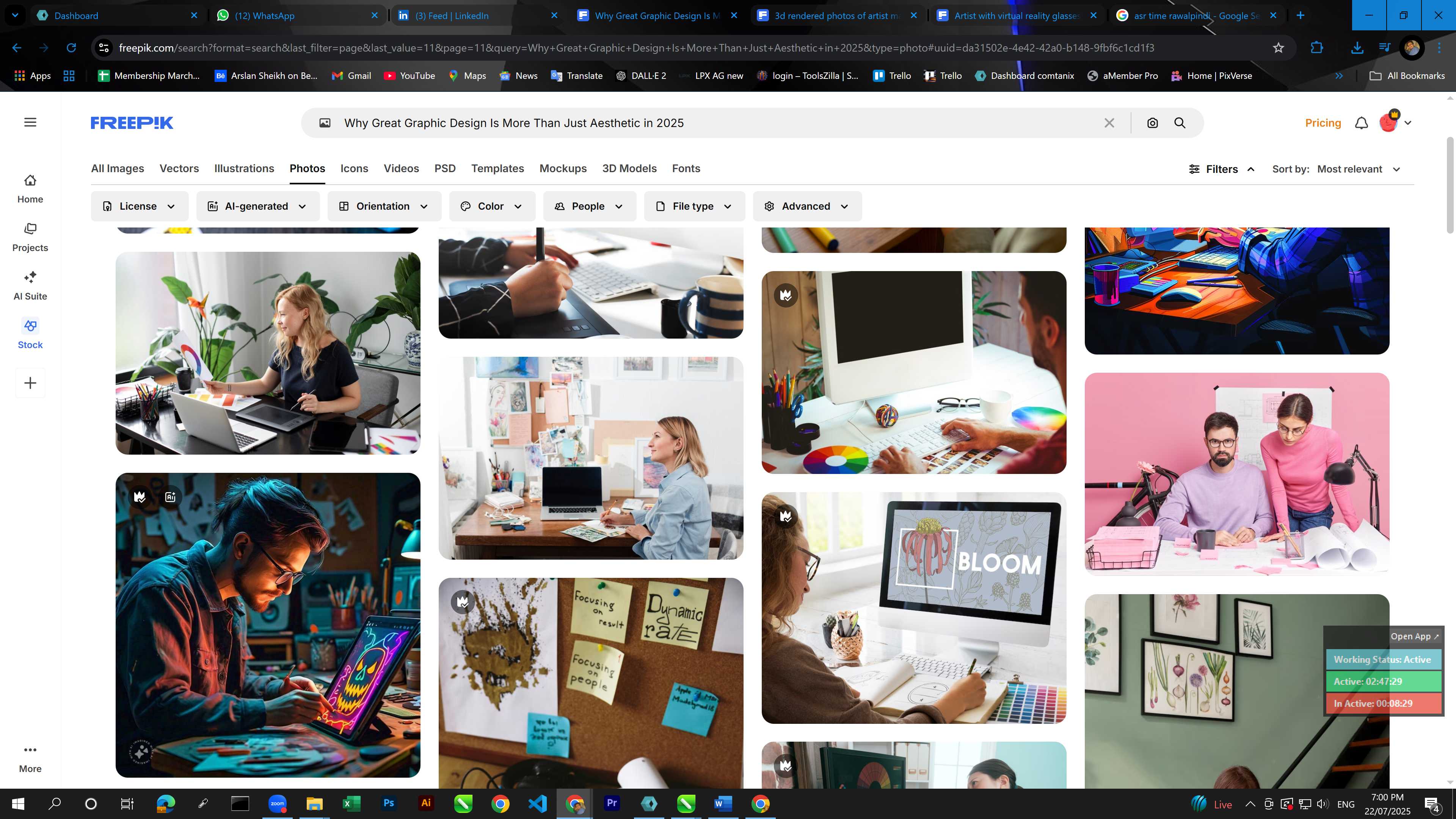Open the sticky notes corkboard photo
The width and height of the screenshot is (1456, 819).
pyautogui.click(x=591, y=683)
